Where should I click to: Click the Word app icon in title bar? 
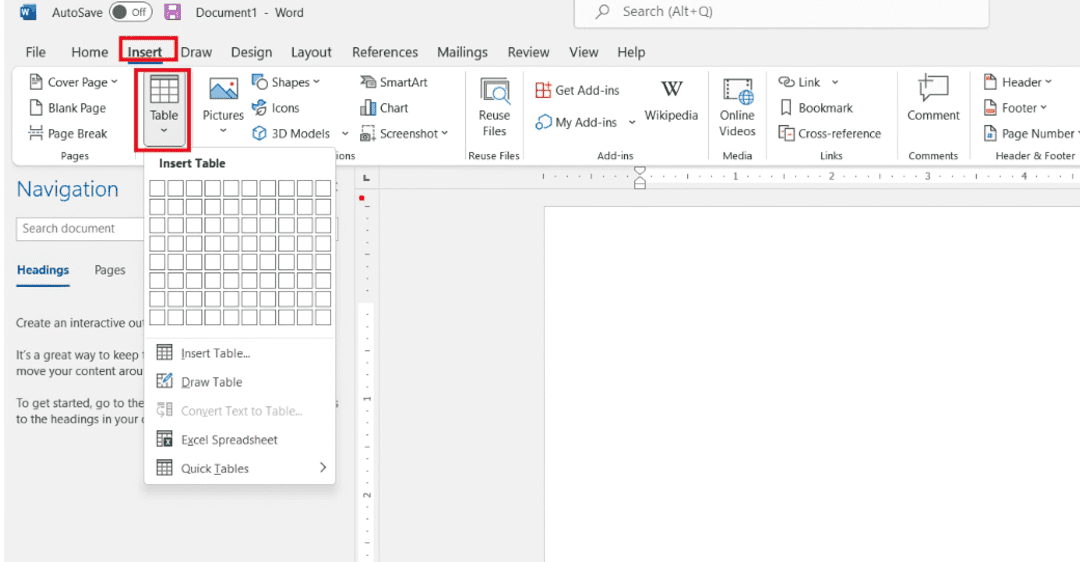28,12
